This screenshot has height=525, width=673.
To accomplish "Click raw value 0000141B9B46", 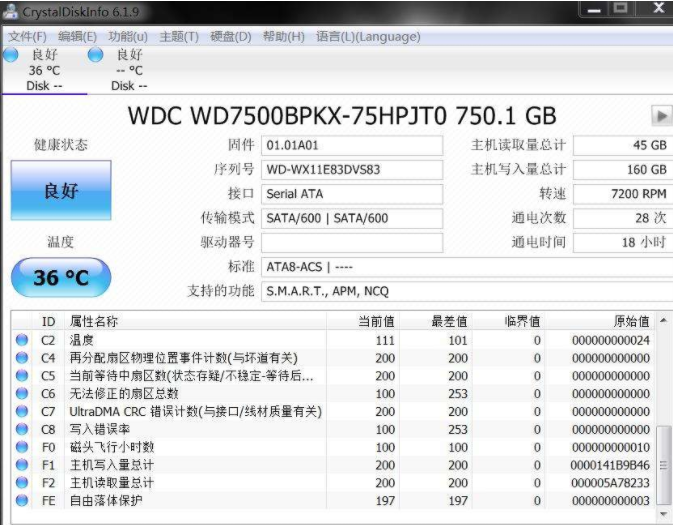I will click(x=610, y=465).
